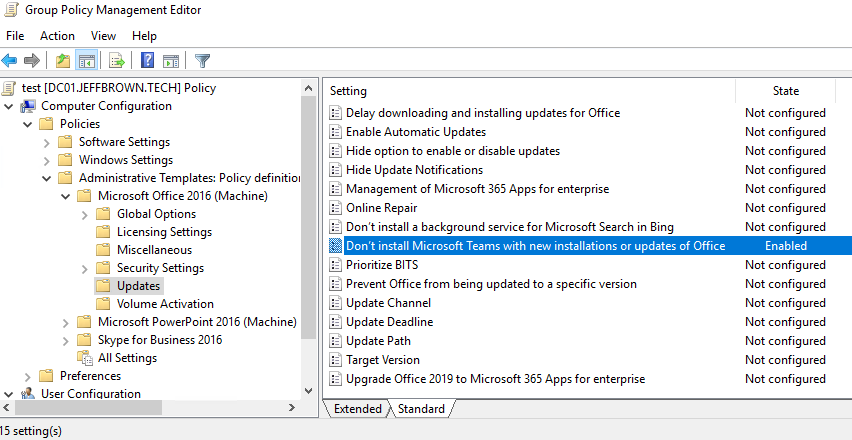Select 'Management of Microsoft 365 Apps for enterprise'
Image resolution: width=852 pixels, height=440 pixels.
[x=478, y=189]
